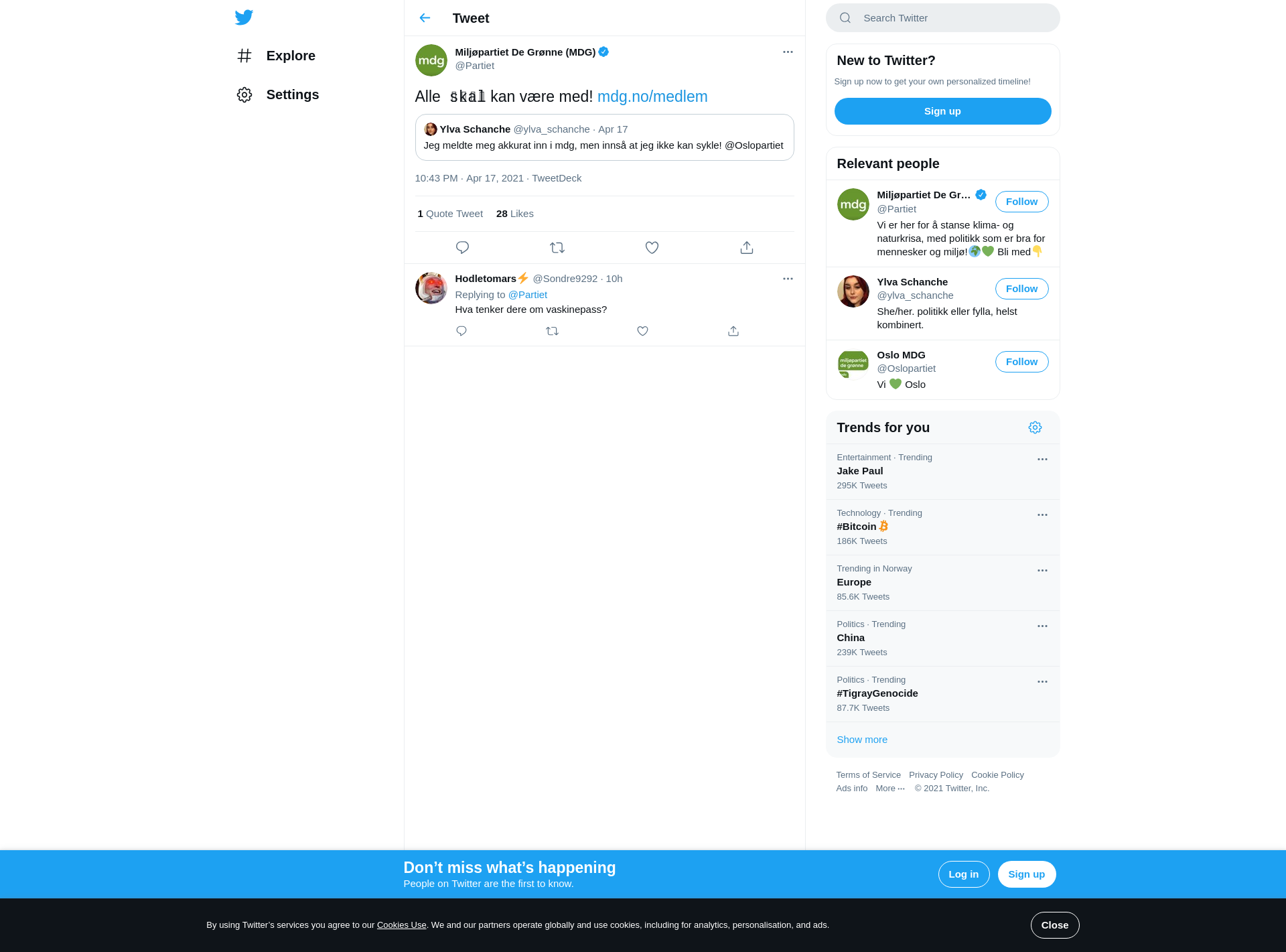Click the Search Twitter field
The image size is (1286, 952).
point(942,18)
